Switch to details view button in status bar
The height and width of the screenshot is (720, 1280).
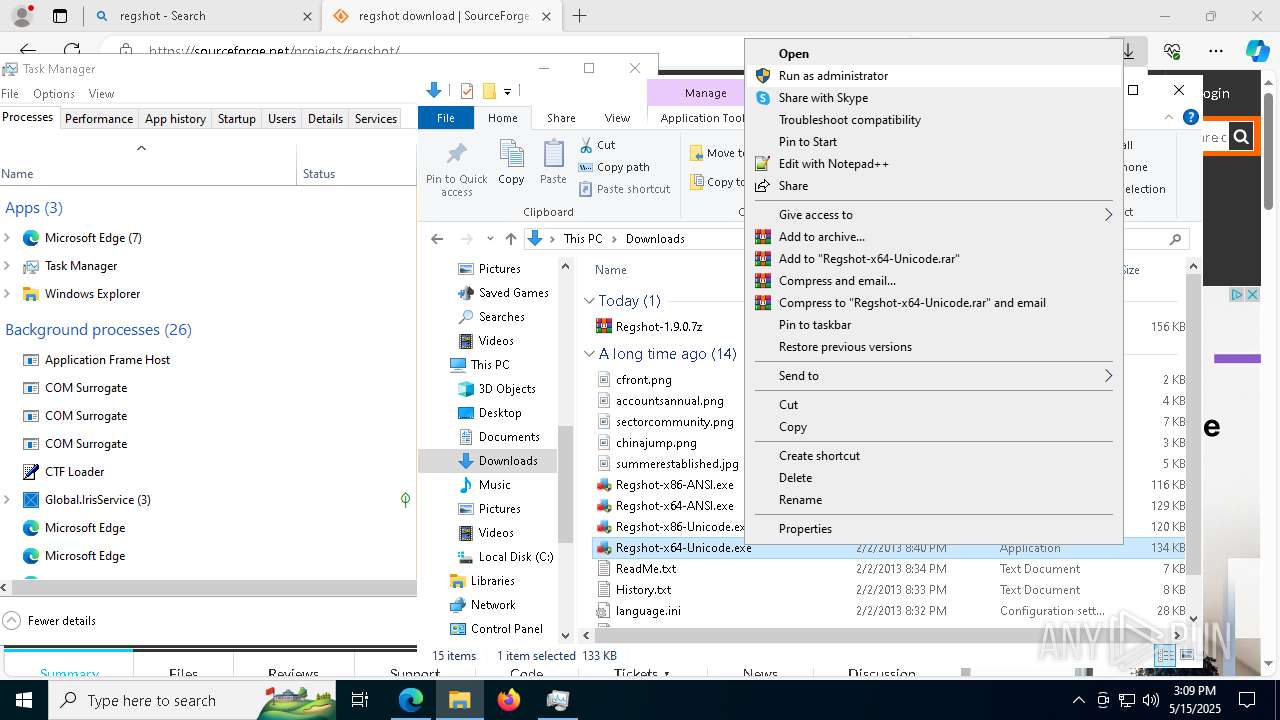(1166, 656)
